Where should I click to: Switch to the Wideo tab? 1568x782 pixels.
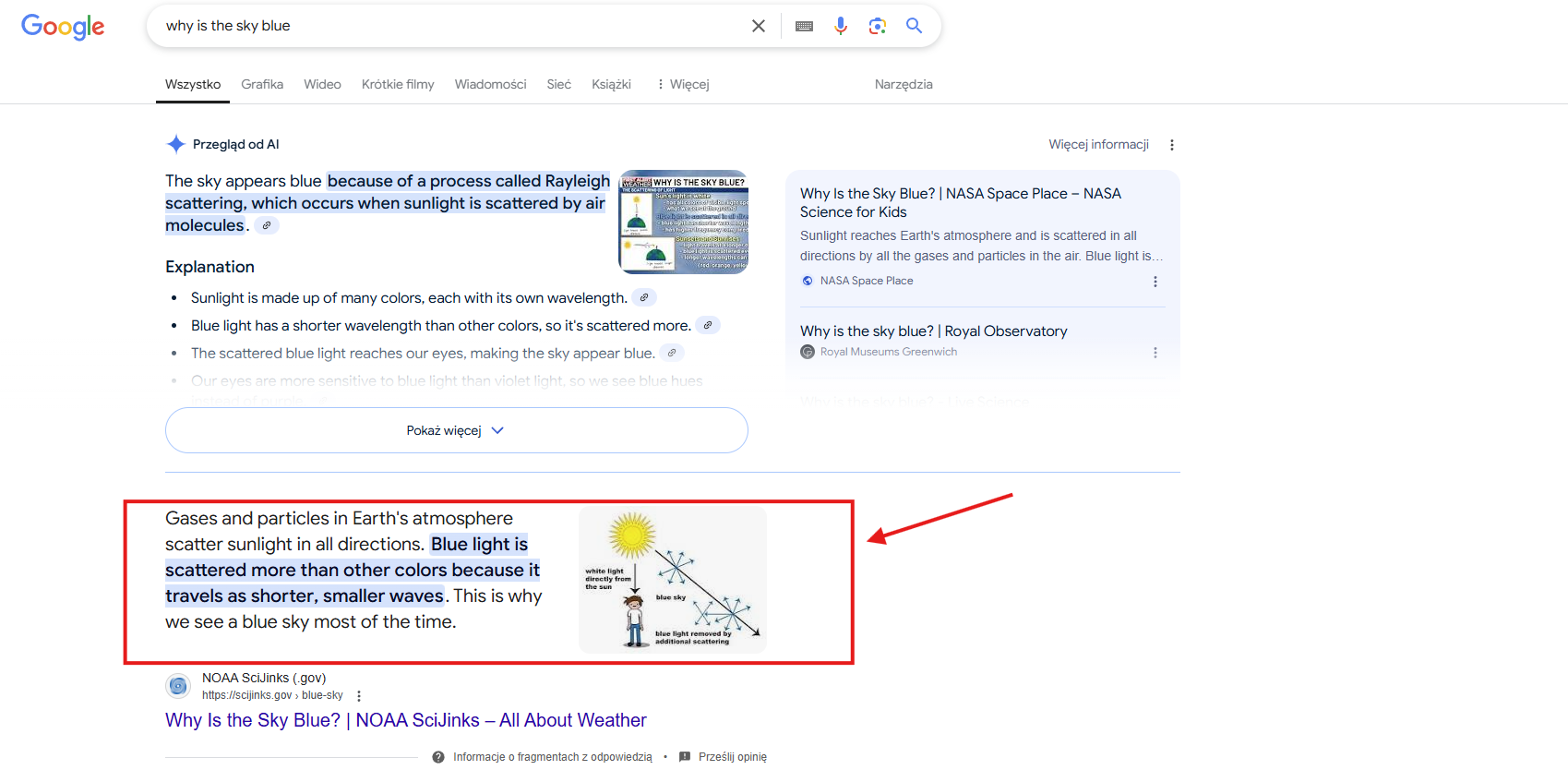click(322, 84)
